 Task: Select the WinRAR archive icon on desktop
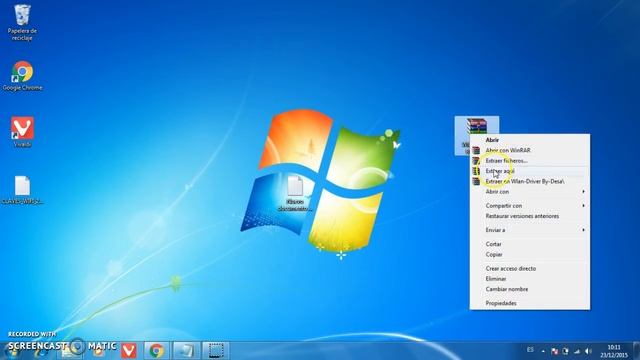coord(476,127)
